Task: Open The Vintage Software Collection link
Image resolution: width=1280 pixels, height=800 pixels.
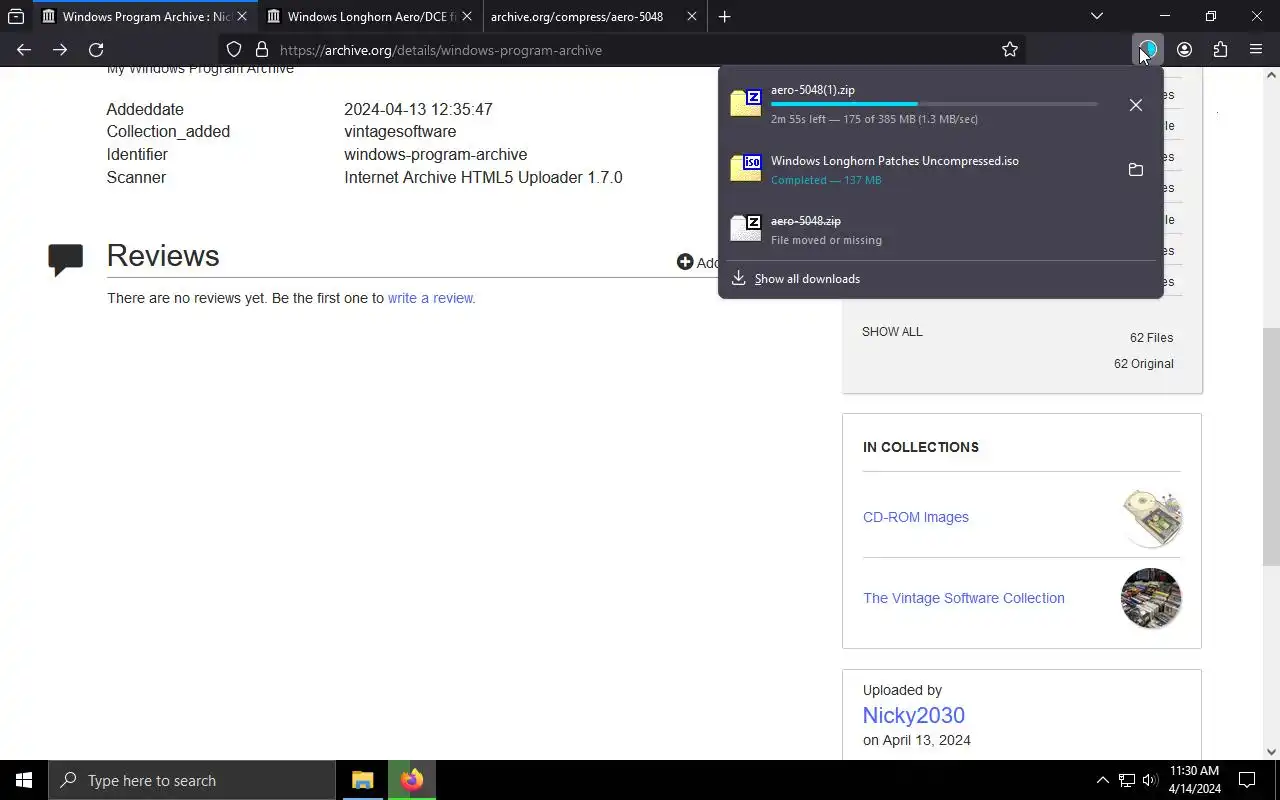Action: tap(964, 598)
